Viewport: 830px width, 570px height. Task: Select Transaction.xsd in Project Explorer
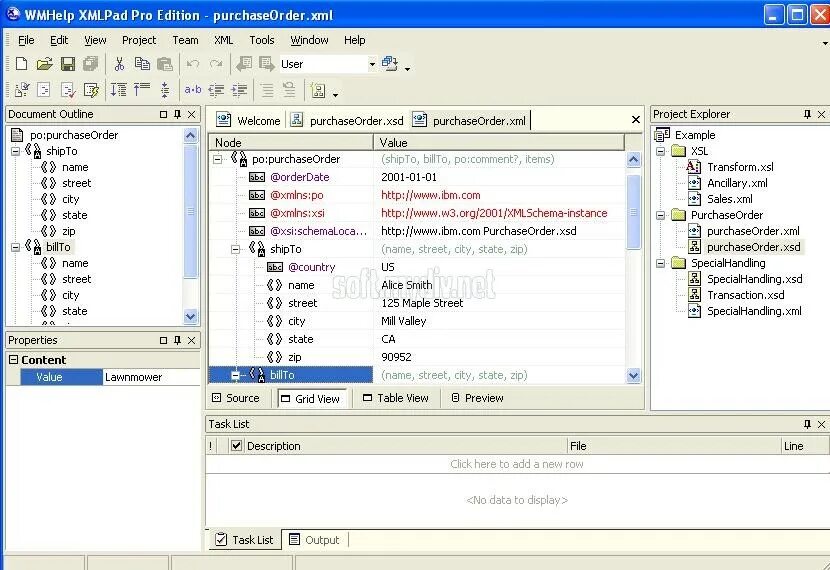[x=745, y=295]
